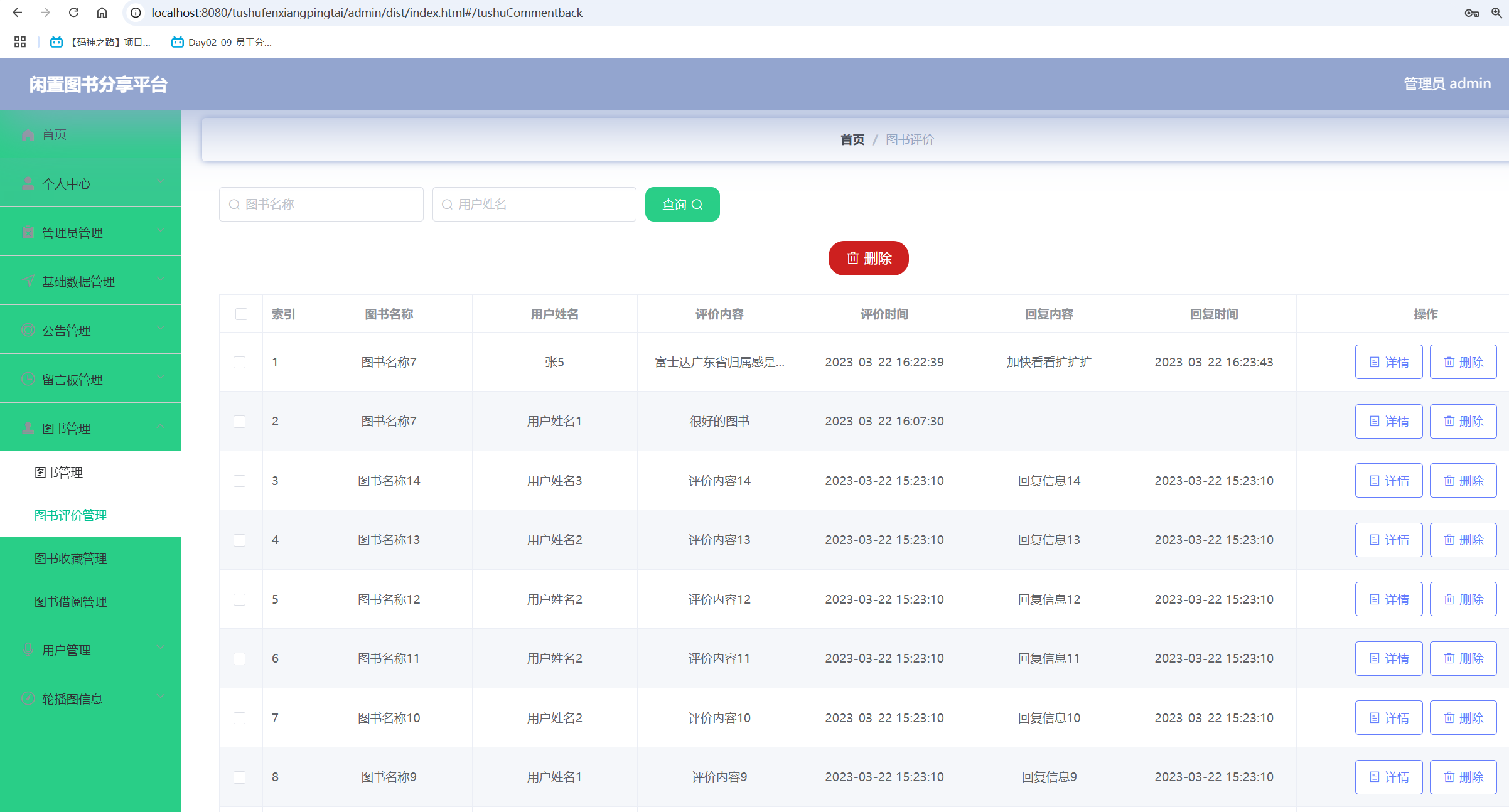Open the Day02-09 bookmark icon

coord(178,42)
